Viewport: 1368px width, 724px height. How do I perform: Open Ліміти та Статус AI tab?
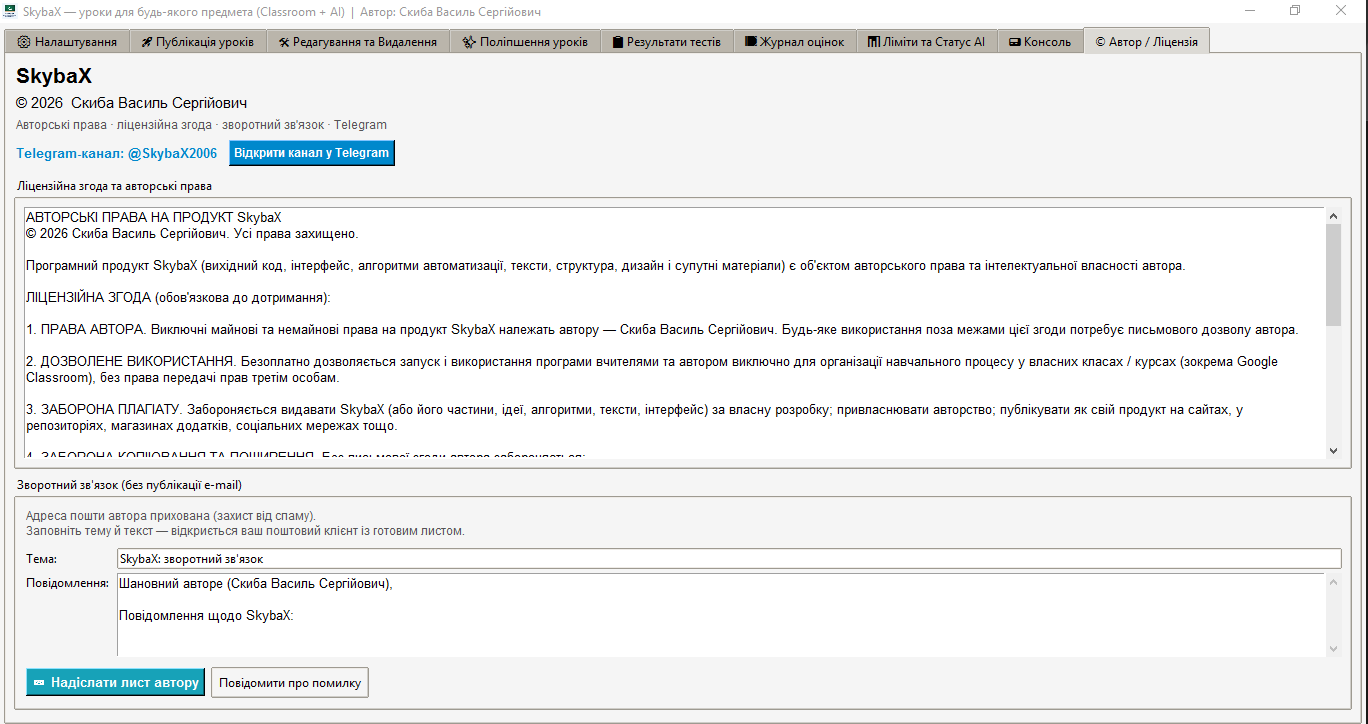click(926, 42)
